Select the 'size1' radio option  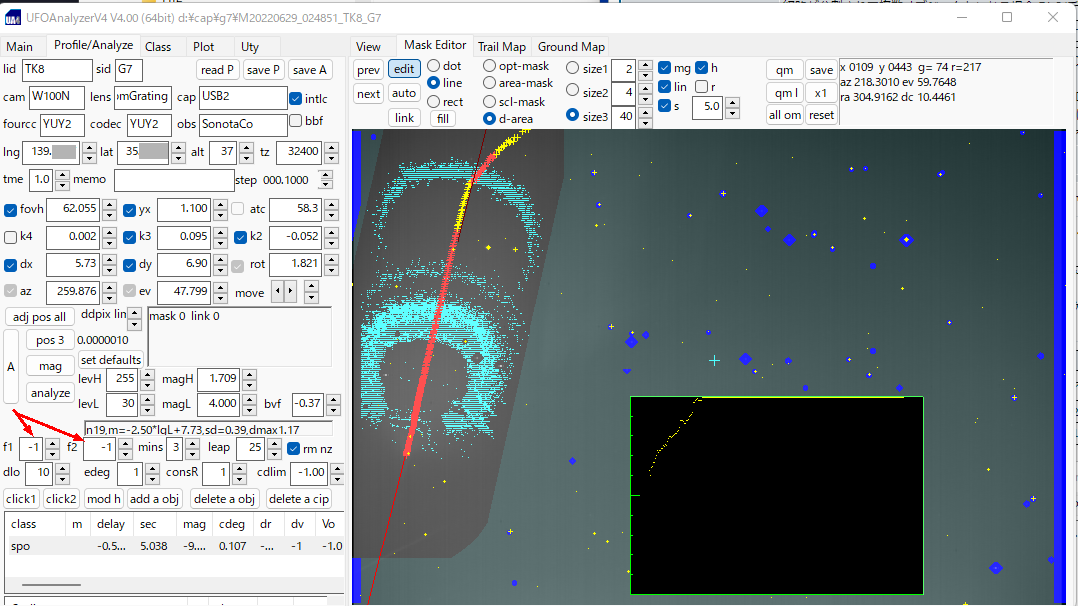tap(573, 68)
